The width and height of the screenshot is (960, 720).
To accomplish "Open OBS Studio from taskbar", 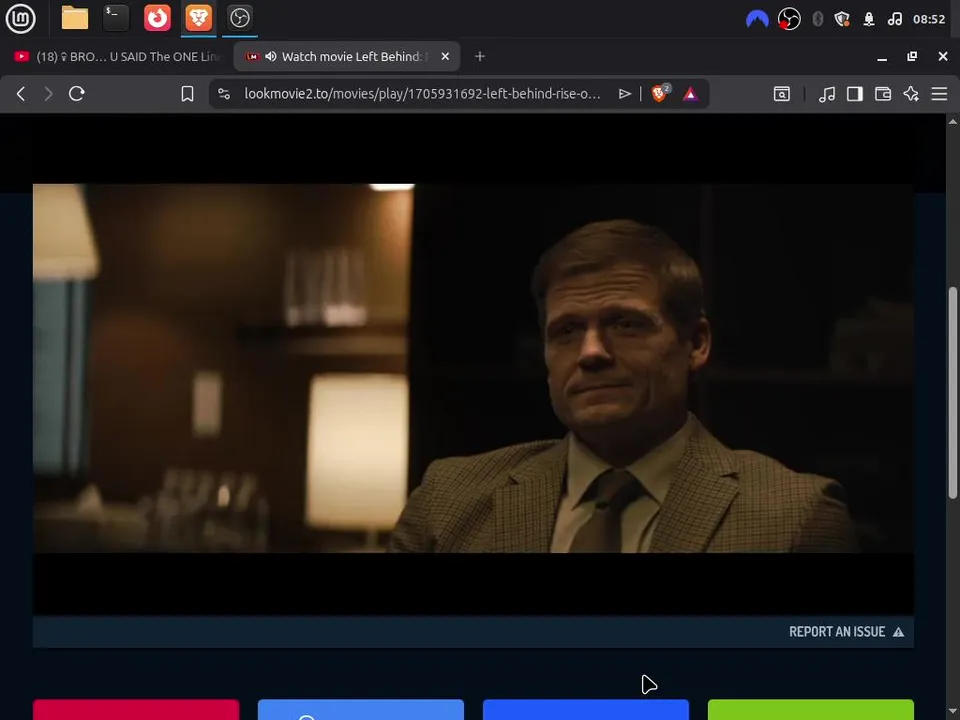I will (x=239, y=18).
